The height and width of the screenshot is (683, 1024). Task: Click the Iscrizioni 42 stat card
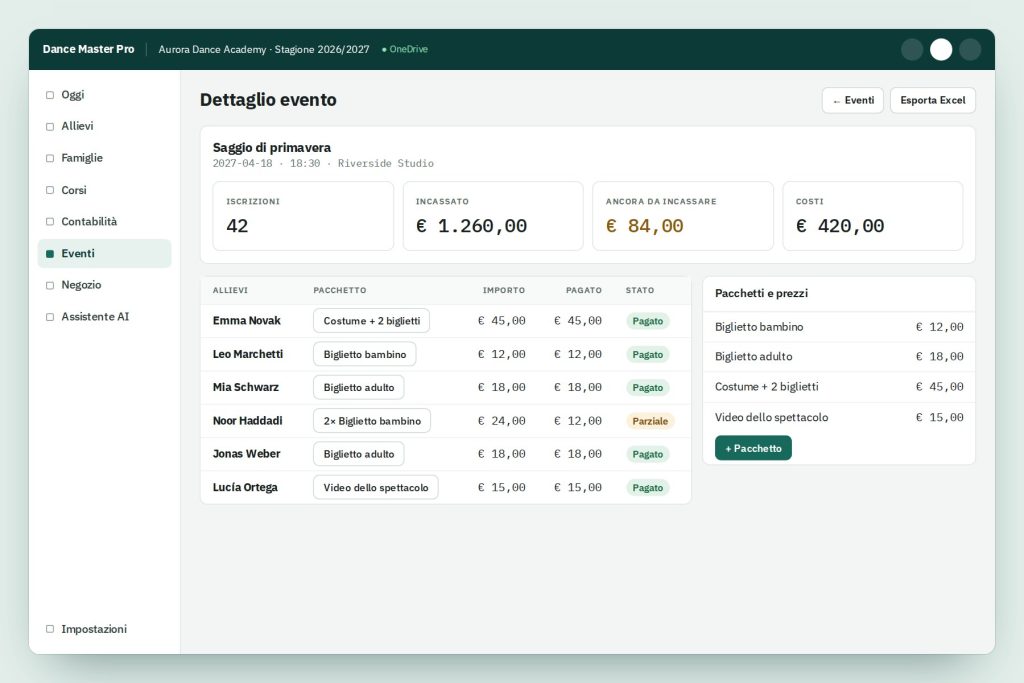point(303,216)
